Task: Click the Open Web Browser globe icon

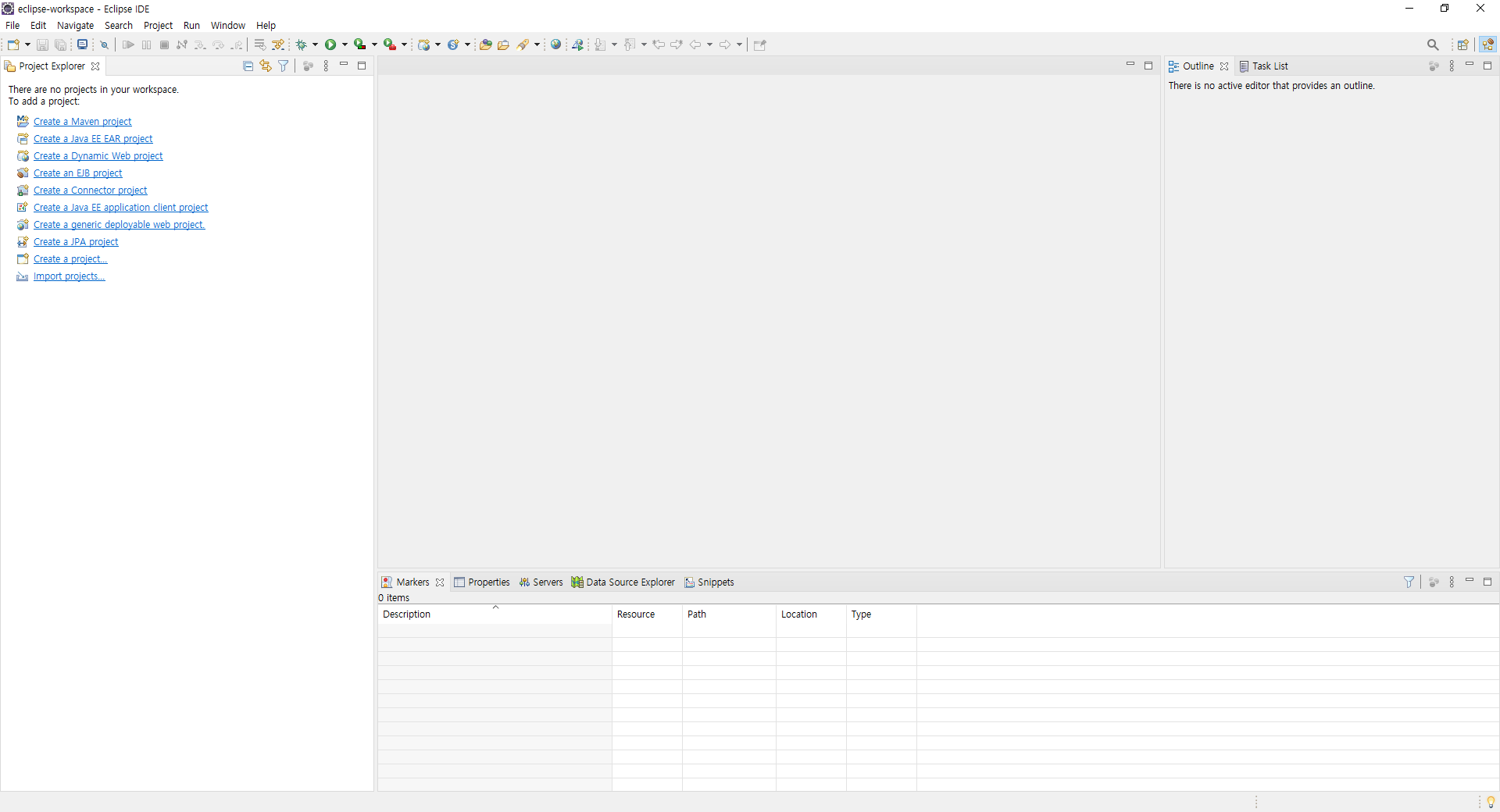Action: tap(555, 45)
